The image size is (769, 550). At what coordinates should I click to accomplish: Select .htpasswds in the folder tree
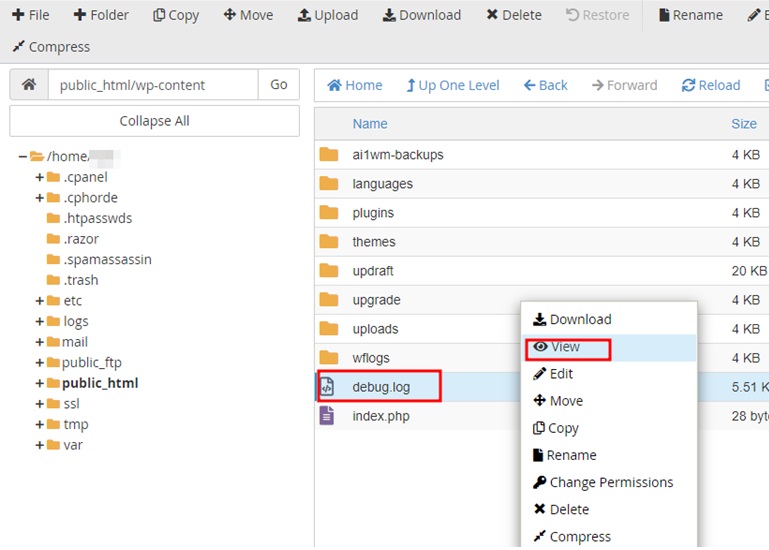coord(98,218)
